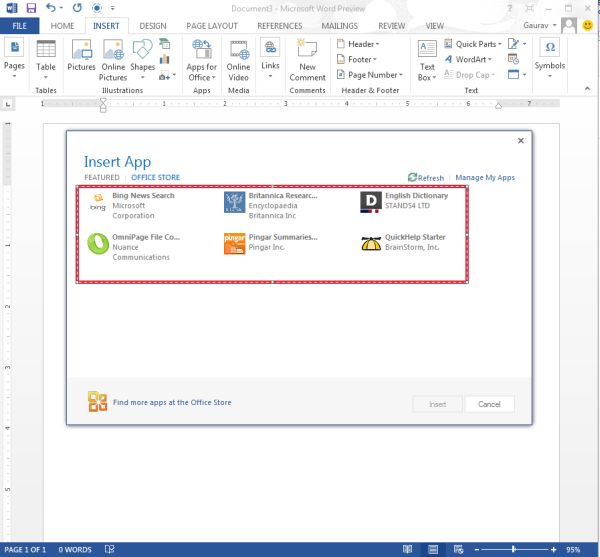Open Apps for Office menu
Screen dimensions: 600x557
202,60
